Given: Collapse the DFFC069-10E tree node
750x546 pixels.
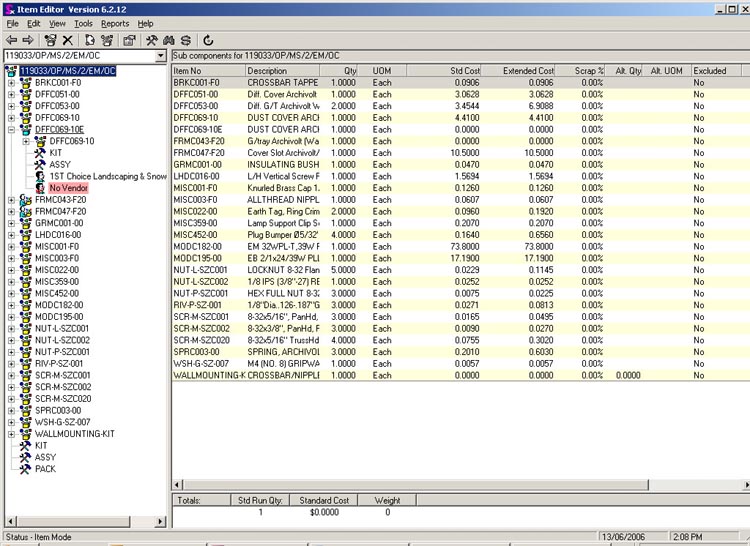Looking at the screenshot, I should pos(11,129).
